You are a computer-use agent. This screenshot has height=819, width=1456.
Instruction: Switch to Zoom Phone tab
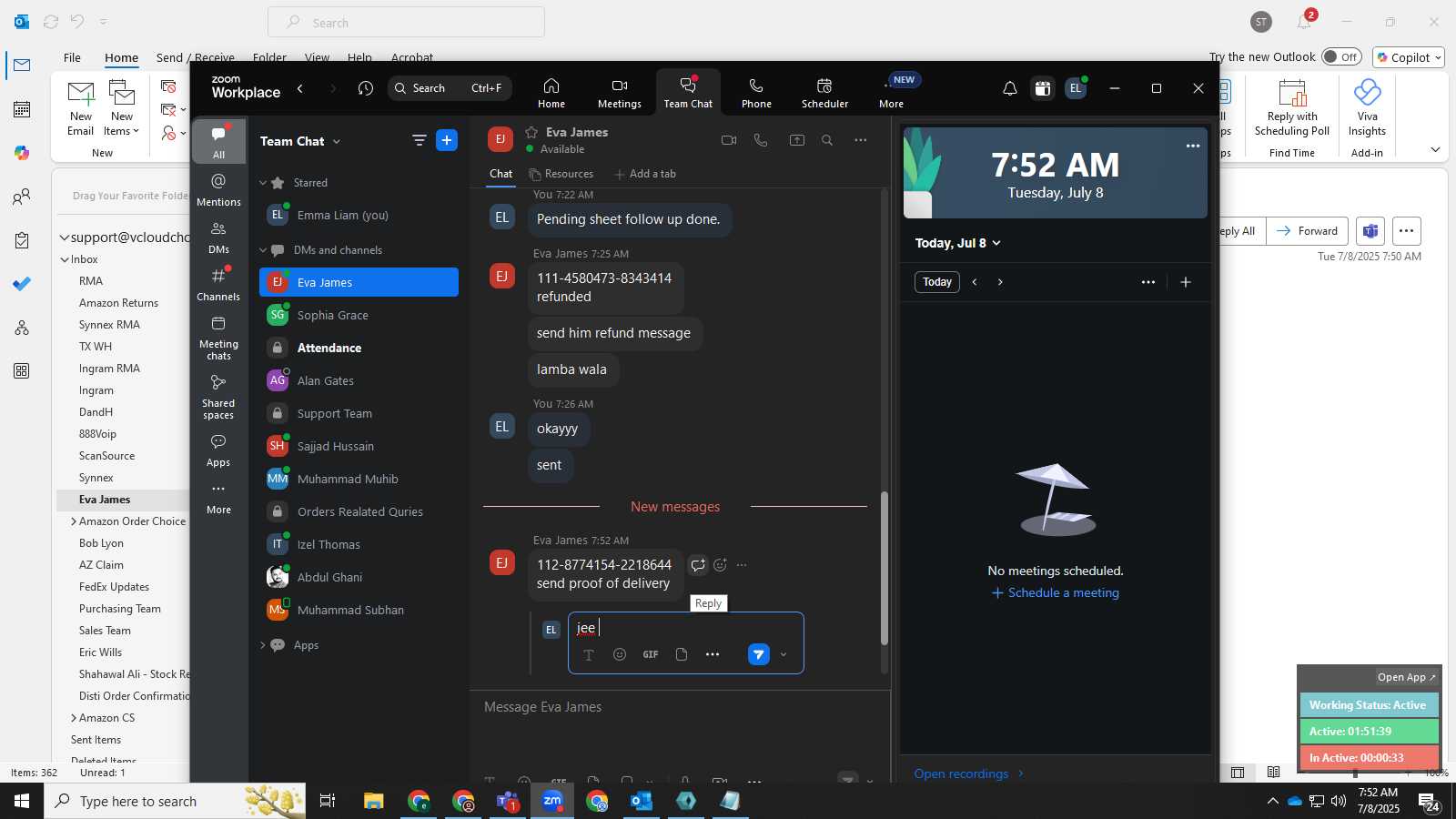coord(756,93)
